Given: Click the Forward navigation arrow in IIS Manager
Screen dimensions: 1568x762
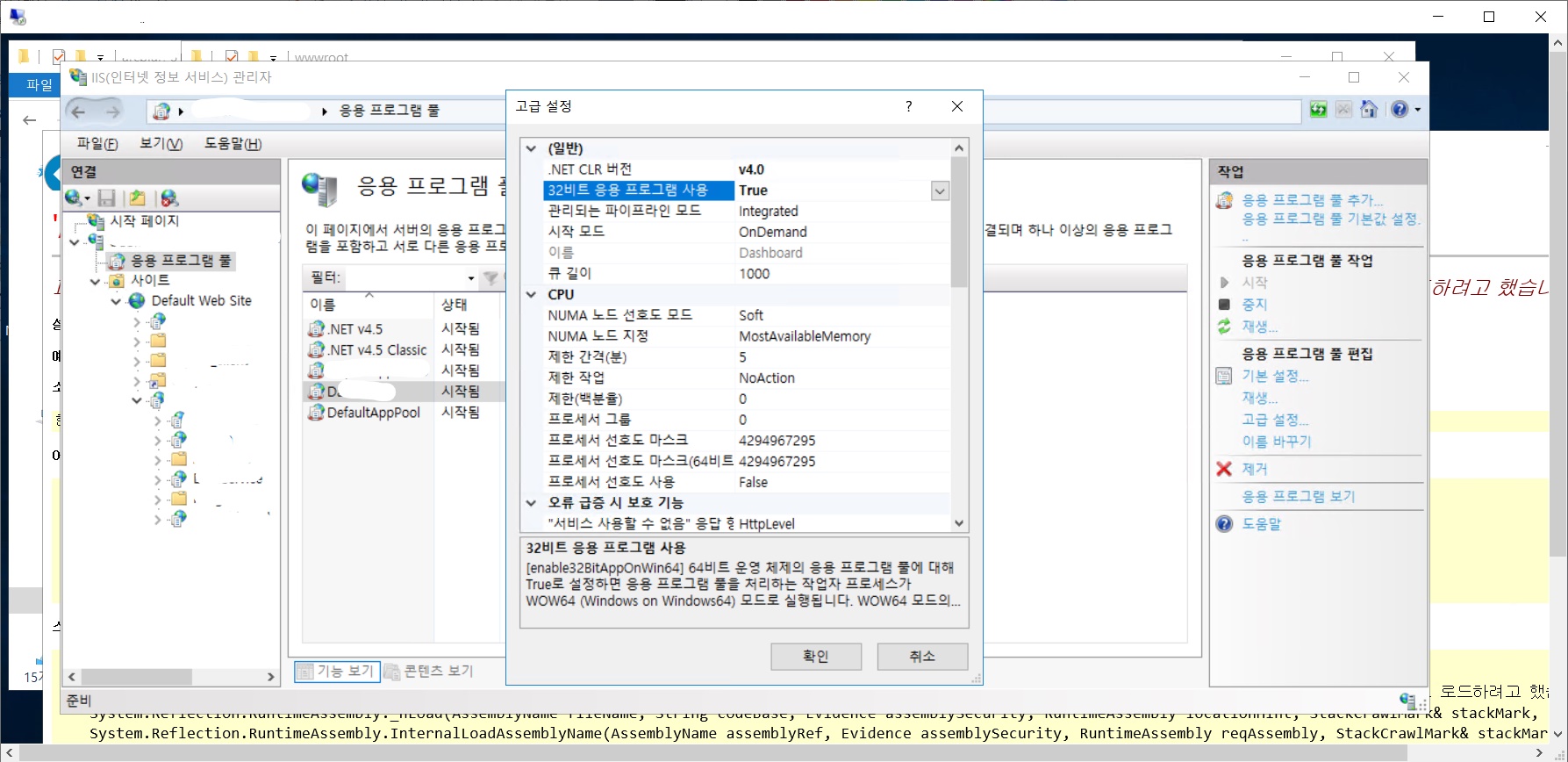Looking at the screenshot, I should (x=112, y=111).
